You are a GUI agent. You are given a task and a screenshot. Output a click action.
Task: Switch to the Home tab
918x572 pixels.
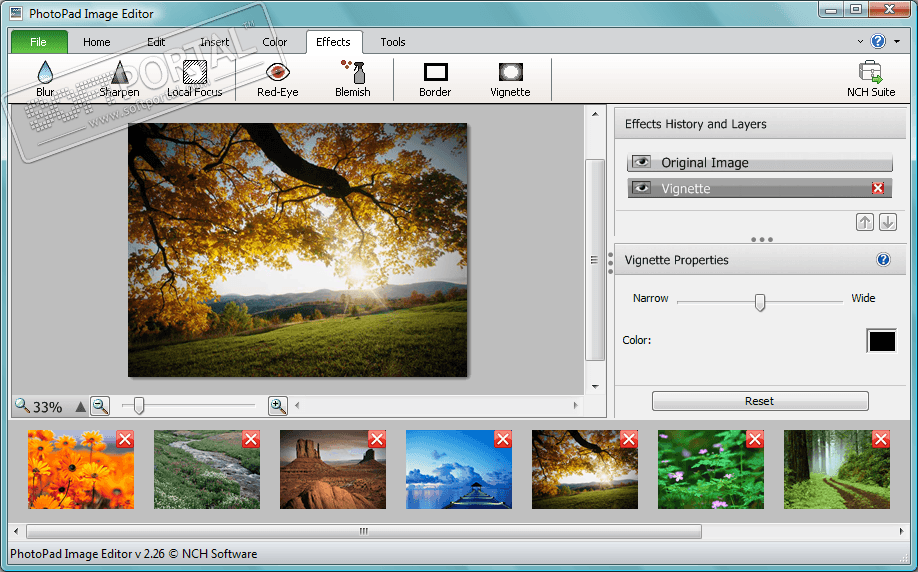(97, 42)
